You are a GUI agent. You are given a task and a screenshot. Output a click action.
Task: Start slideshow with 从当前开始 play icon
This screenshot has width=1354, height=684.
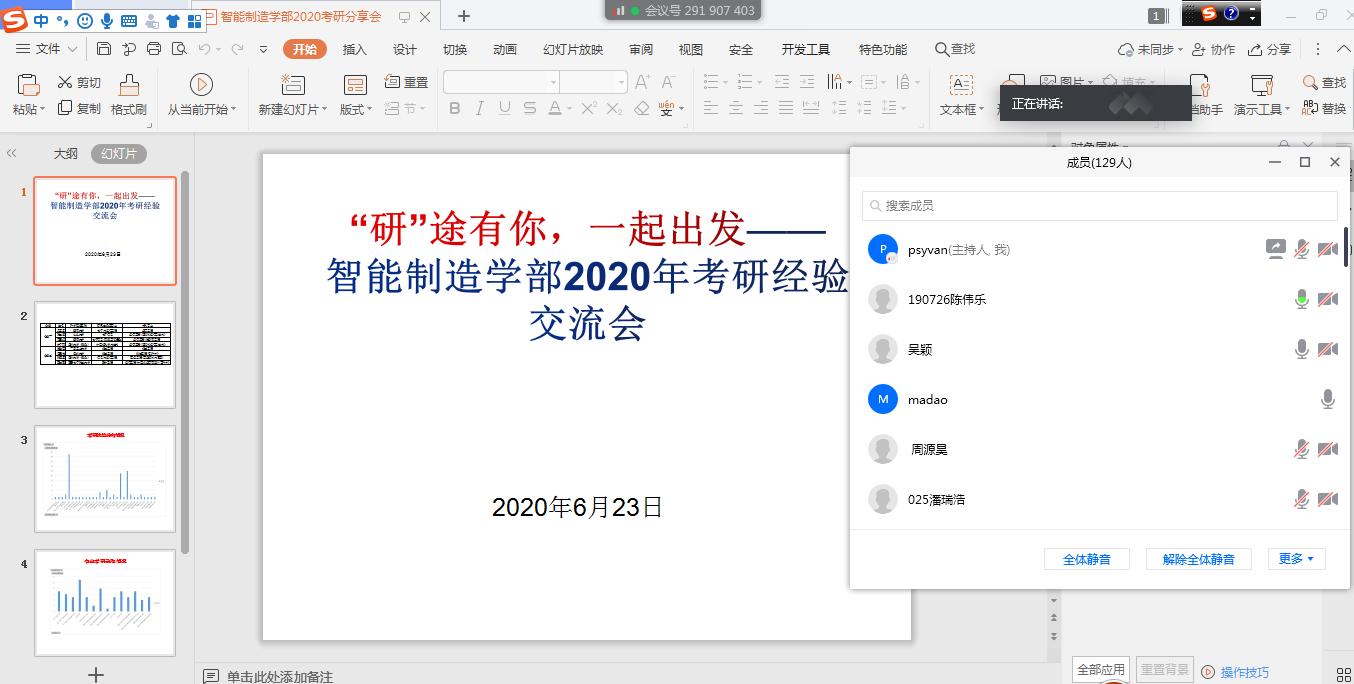pyautogui.click(x=201, y=85)
